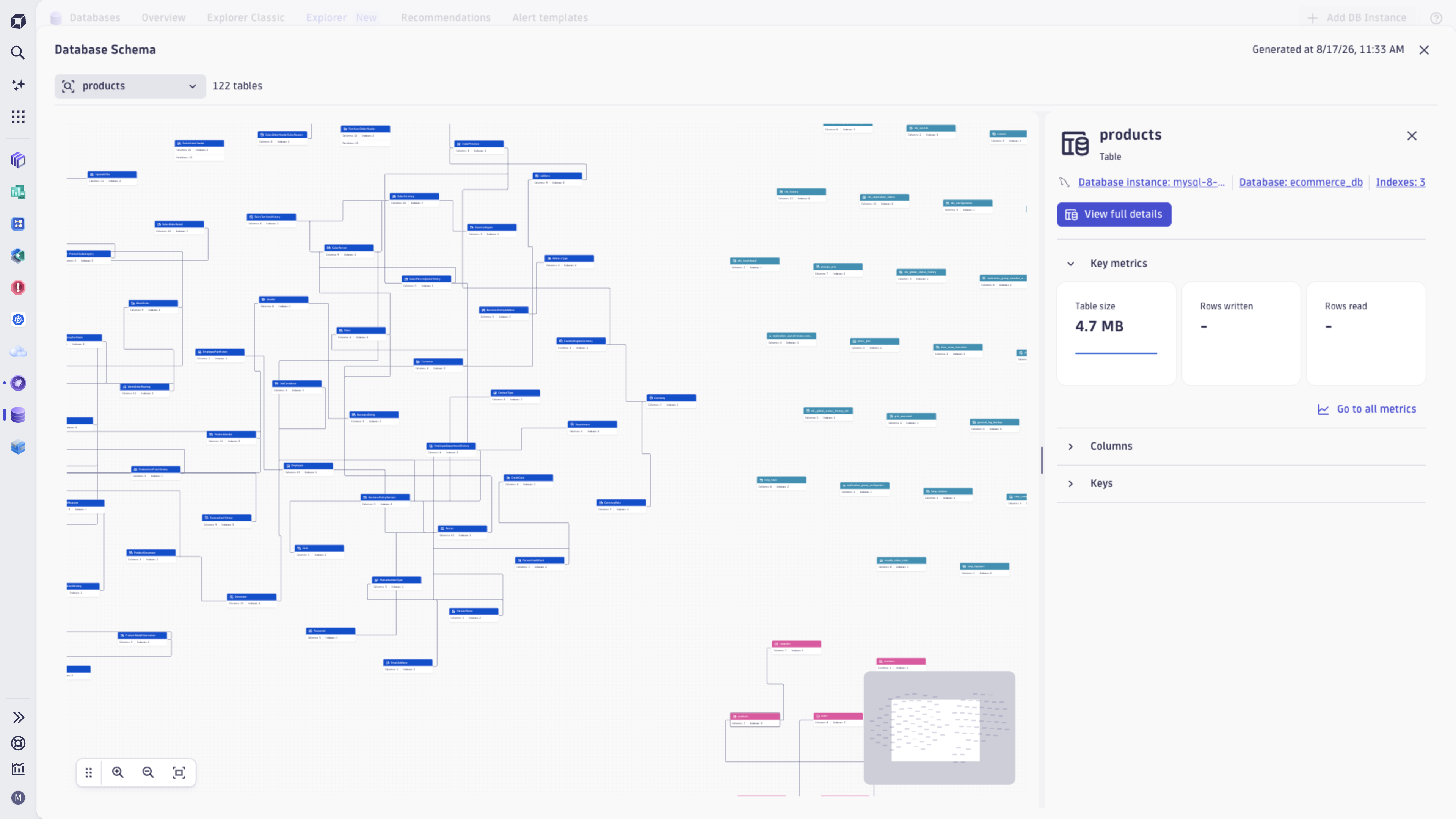Click the 122 tables count text
The width and height of the screenshot is (1456, 819).
click(x=237, y=86)
